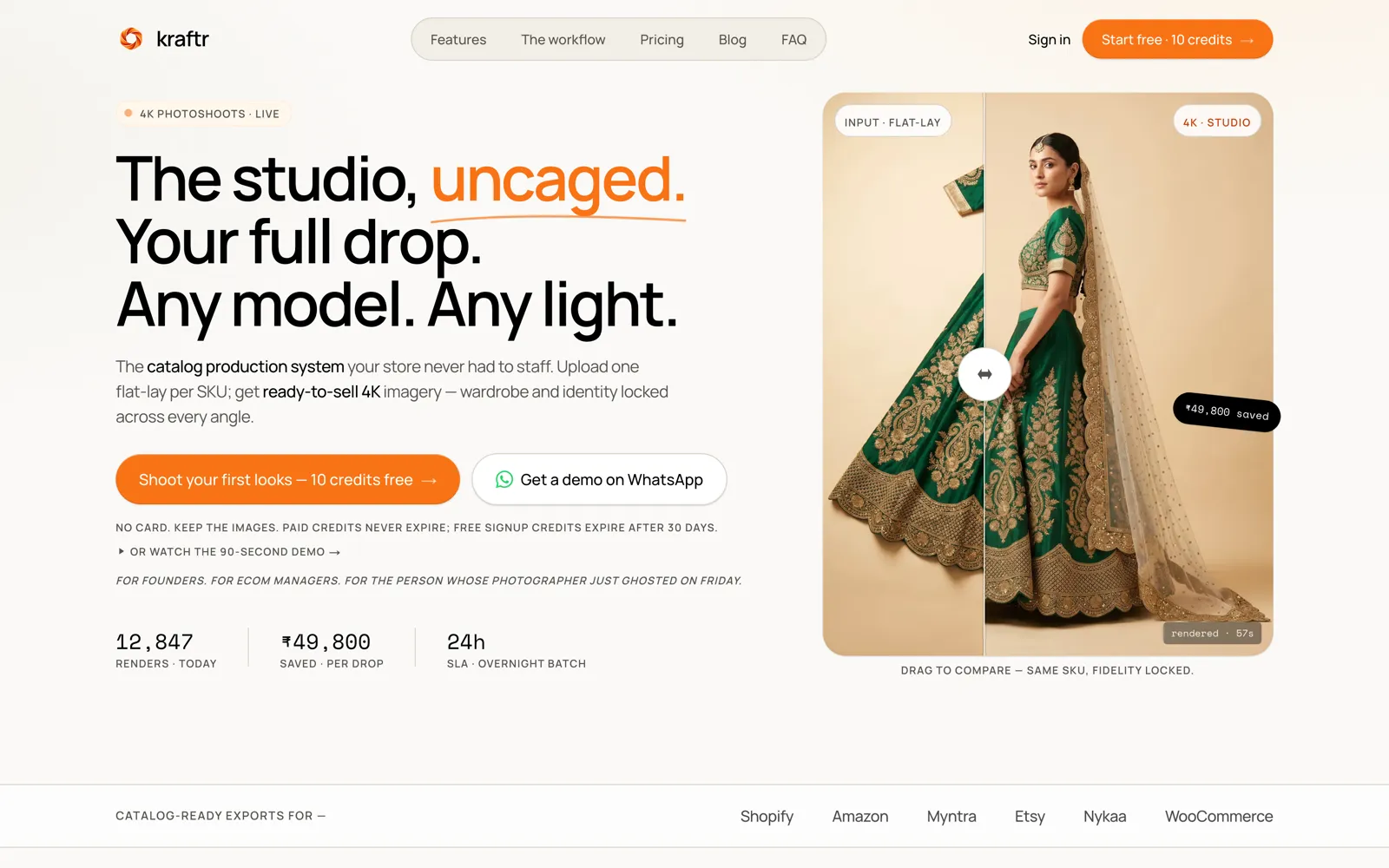Click the 24h SLA overnight batch stat
The image size is (1389, 868).
[517, 650]
